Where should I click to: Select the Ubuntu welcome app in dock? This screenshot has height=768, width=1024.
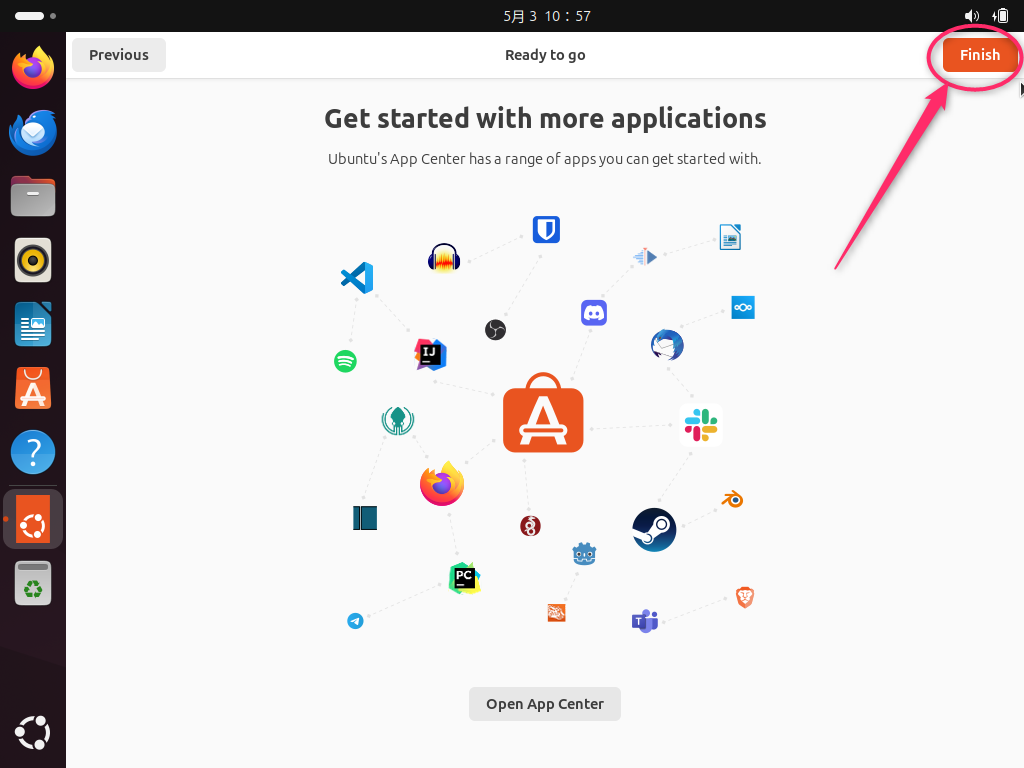coord(33,520)
